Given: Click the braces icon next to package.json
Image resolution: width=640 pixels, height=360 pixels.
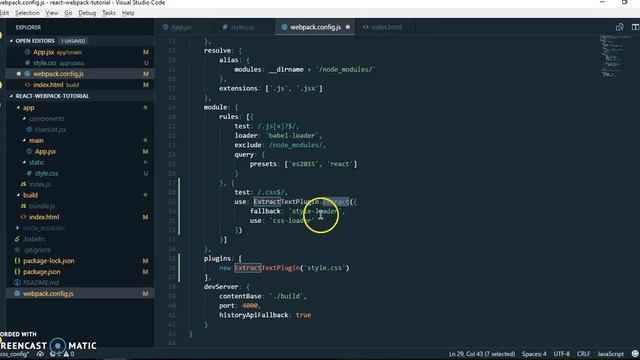Looking at the screenshot, I should (x=17, y=271).
